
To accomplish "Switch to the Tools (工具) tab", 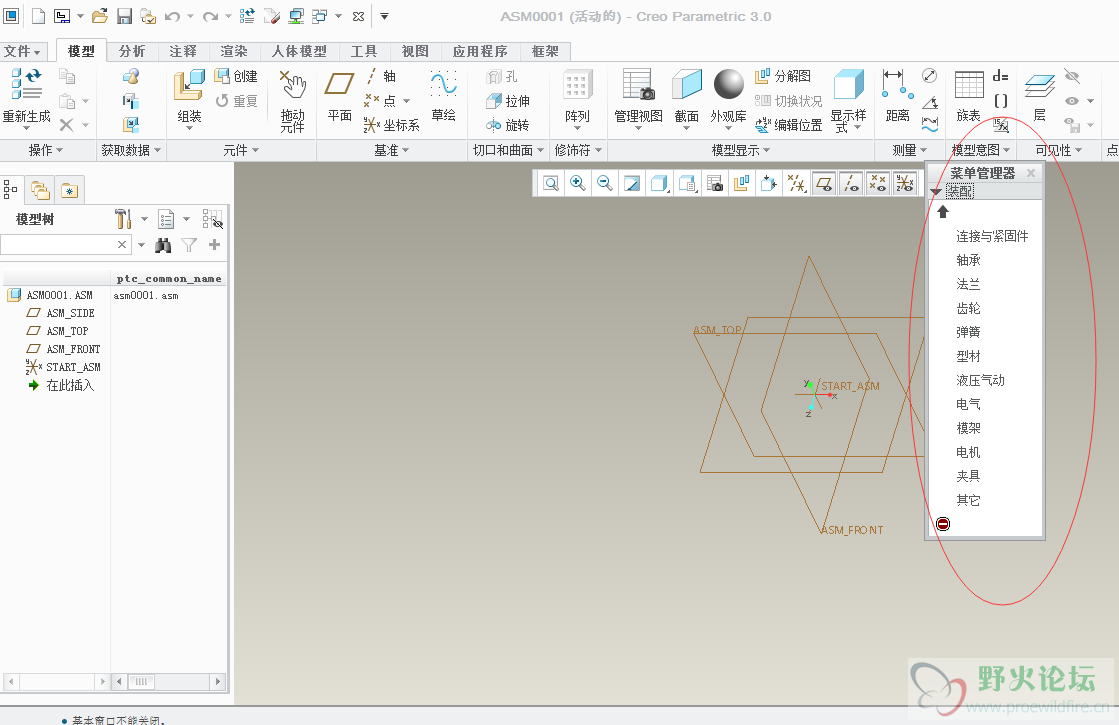I will (x=364, y=51).
